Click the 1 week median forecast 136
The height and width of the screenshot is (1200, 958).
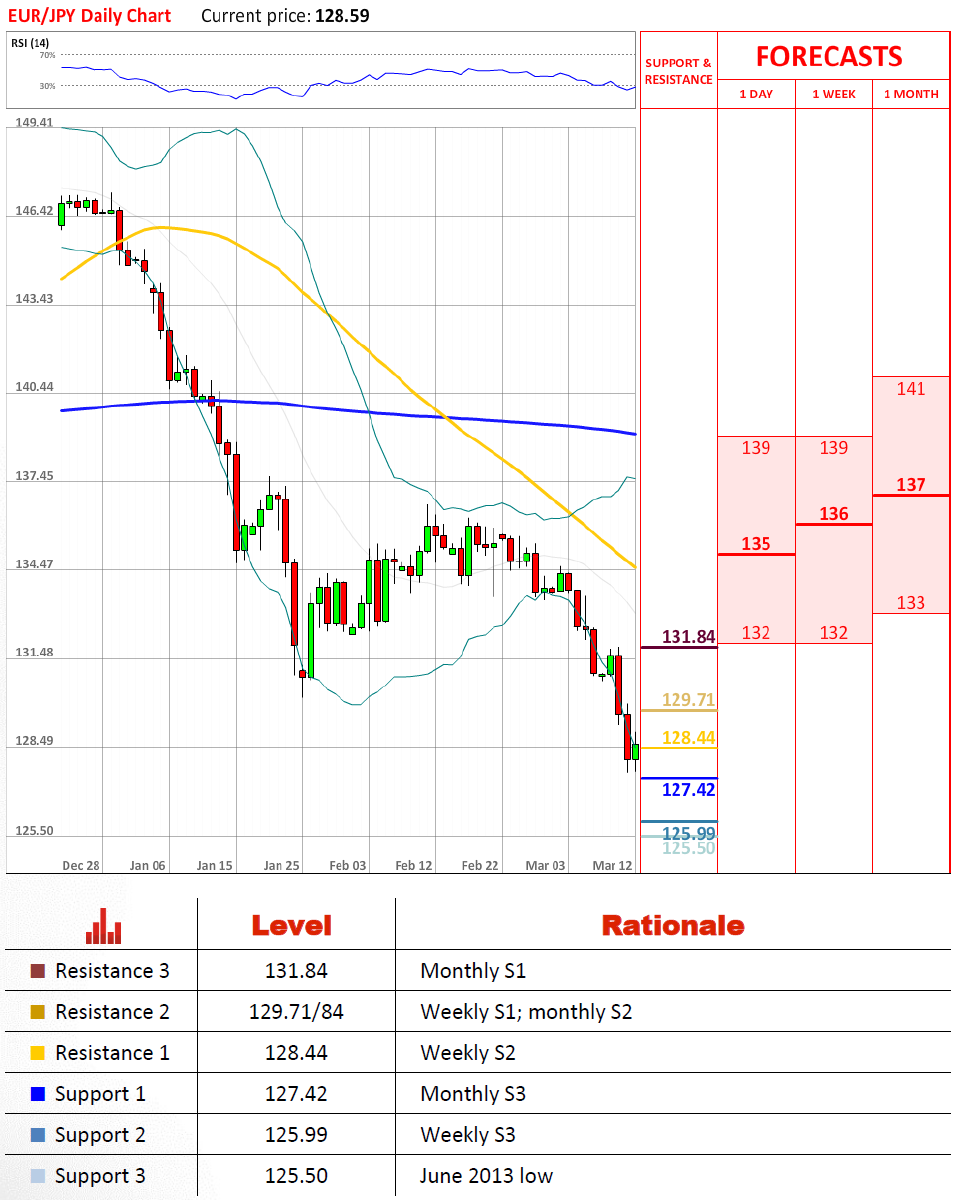point(833,514)
